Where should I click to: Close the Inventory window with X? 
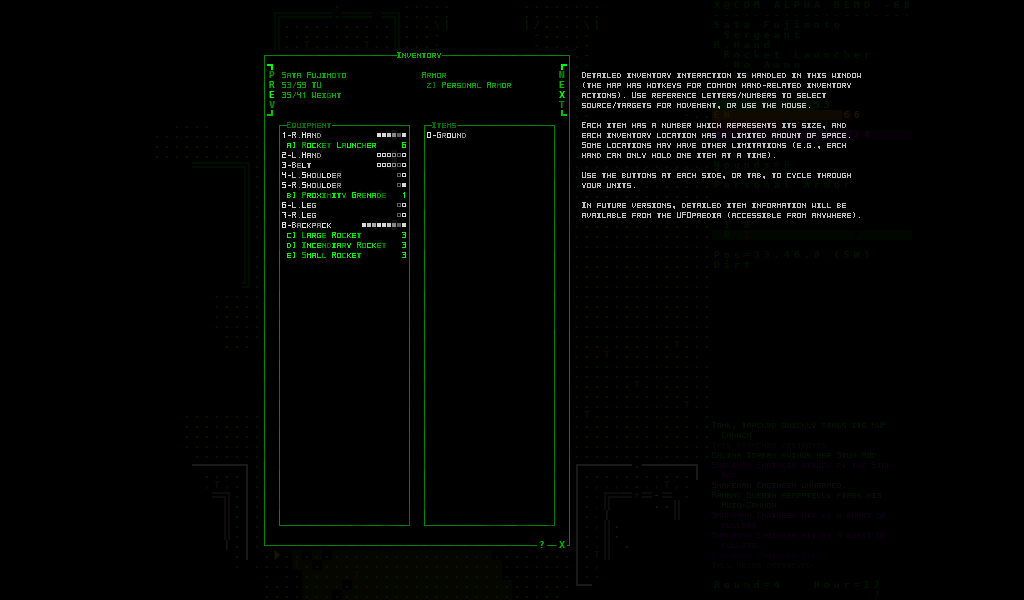coord(562,545)
